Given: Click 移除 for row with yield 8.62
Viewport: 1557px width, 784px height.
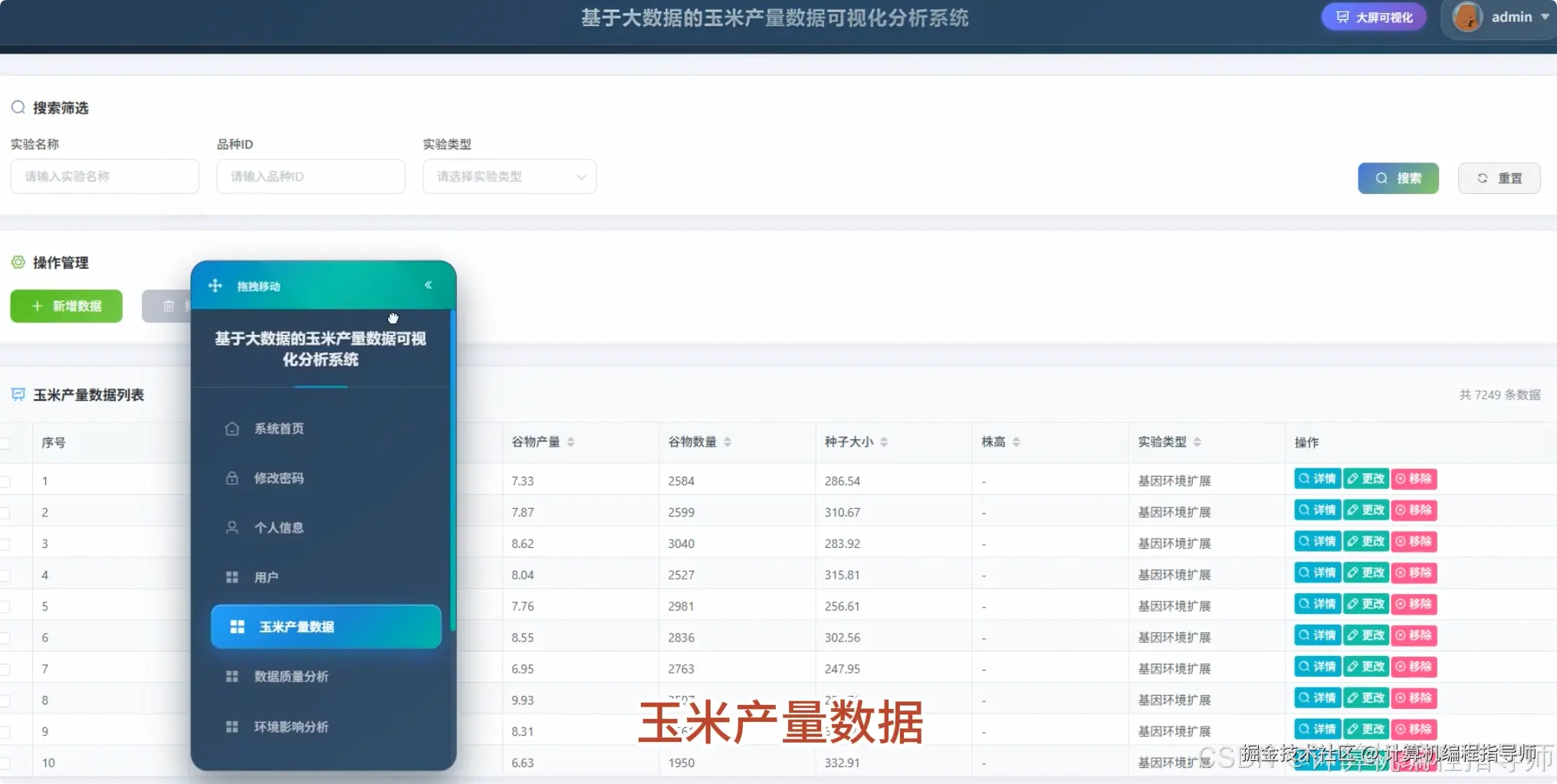Looking at the screenshot, I should (1414, 542).
